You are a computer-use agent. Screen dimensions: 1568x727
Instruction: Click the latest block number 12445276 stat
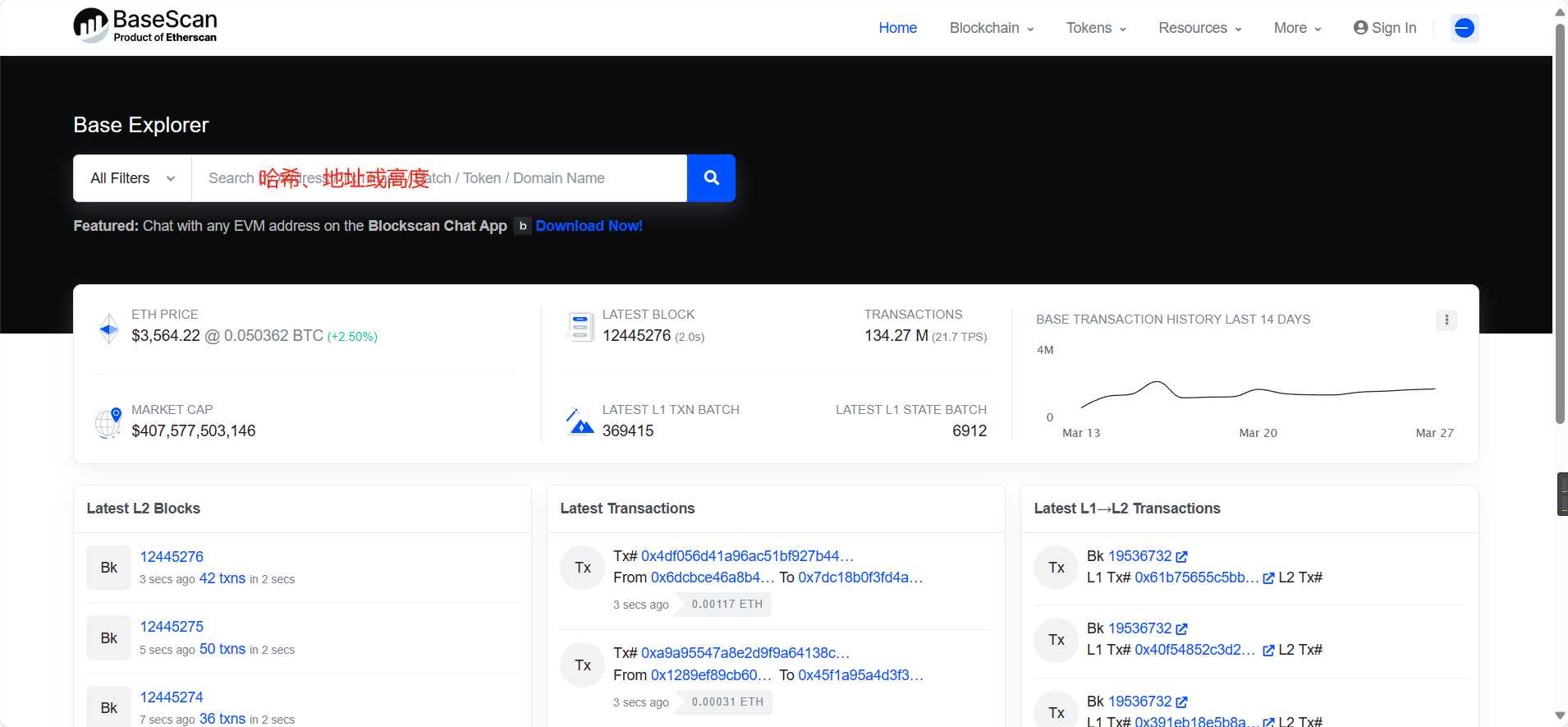(636, 335)
